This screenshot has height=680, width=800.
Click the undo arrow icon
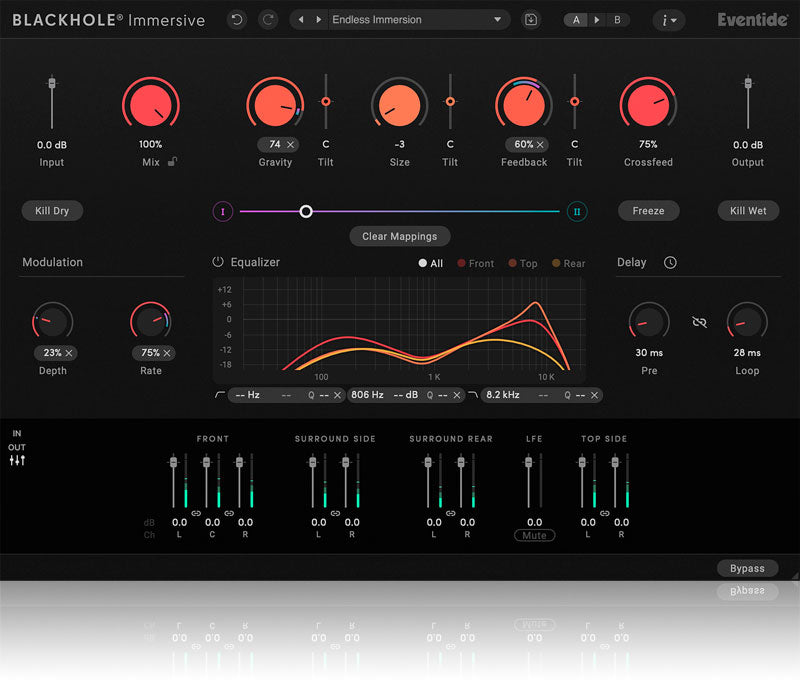click(x=237, y=20)
